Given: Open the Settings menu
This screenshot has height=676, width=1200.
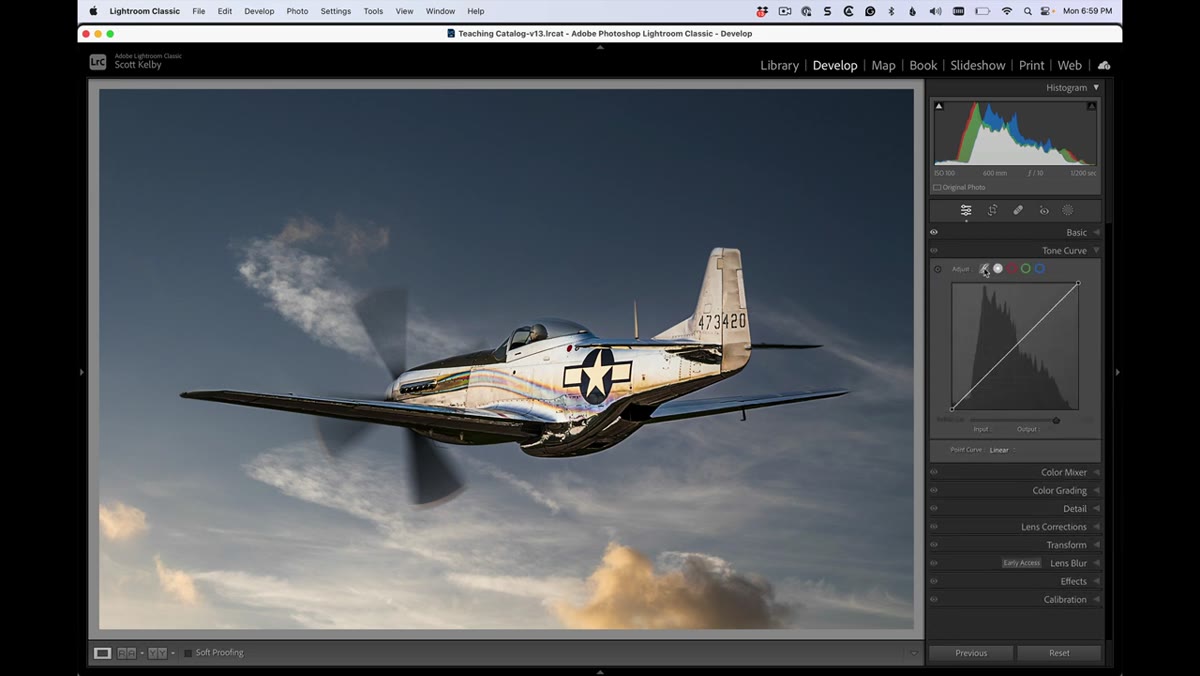Looking at the screenshot, I should click(x=336, y=11).
